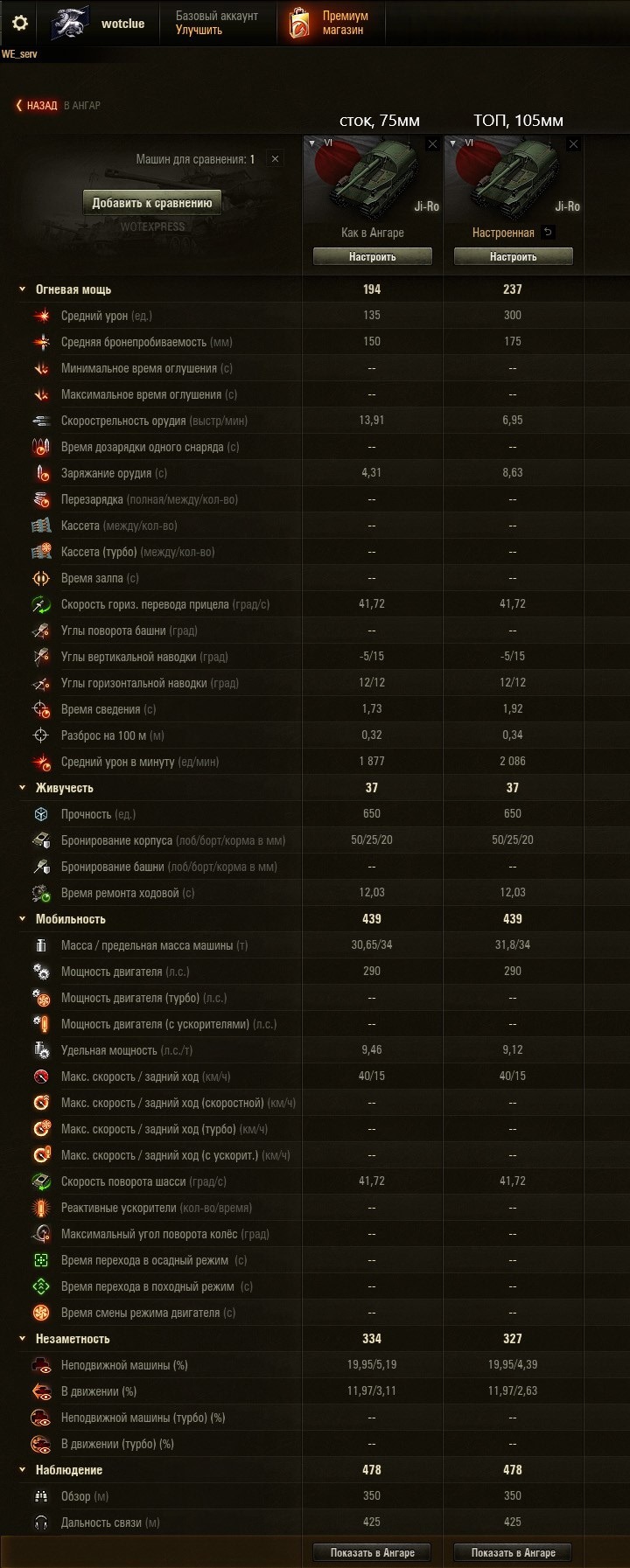This screenshot has height=1568, width=630.
Task: Reset the Настроенная configuration with the revert icon
Action: pos(548,233)
